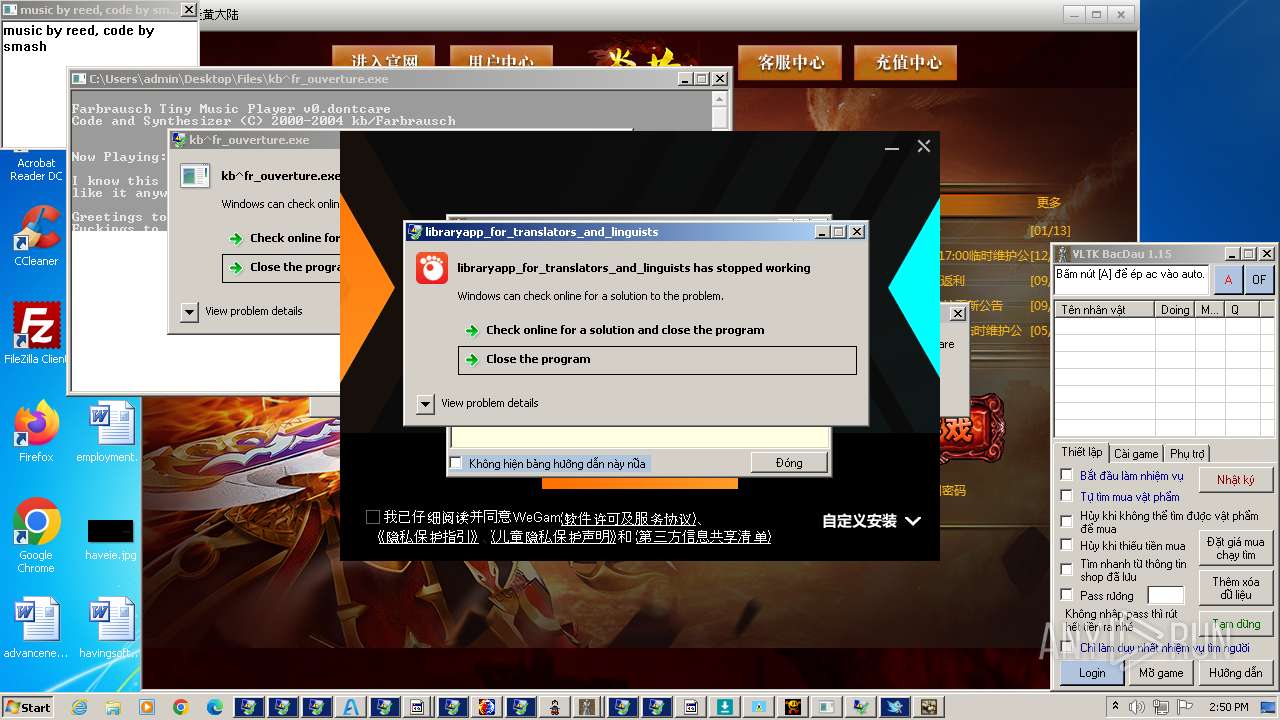
Task: Click the red A button in VLTK BacDau
Action: tap(1228, 279)
